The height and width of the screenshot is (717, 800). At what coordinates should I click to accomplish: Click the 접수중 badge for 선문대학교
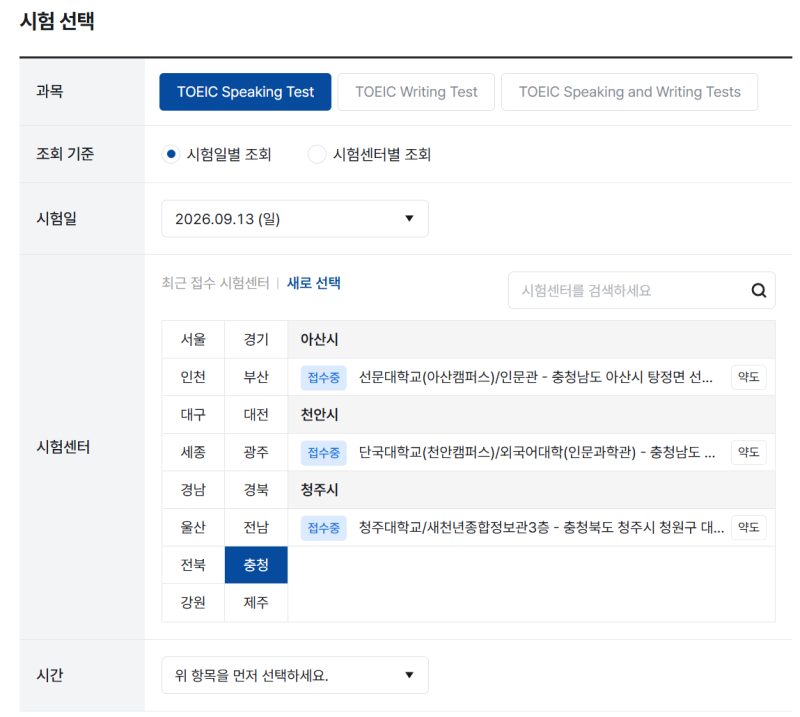(323, 378)
